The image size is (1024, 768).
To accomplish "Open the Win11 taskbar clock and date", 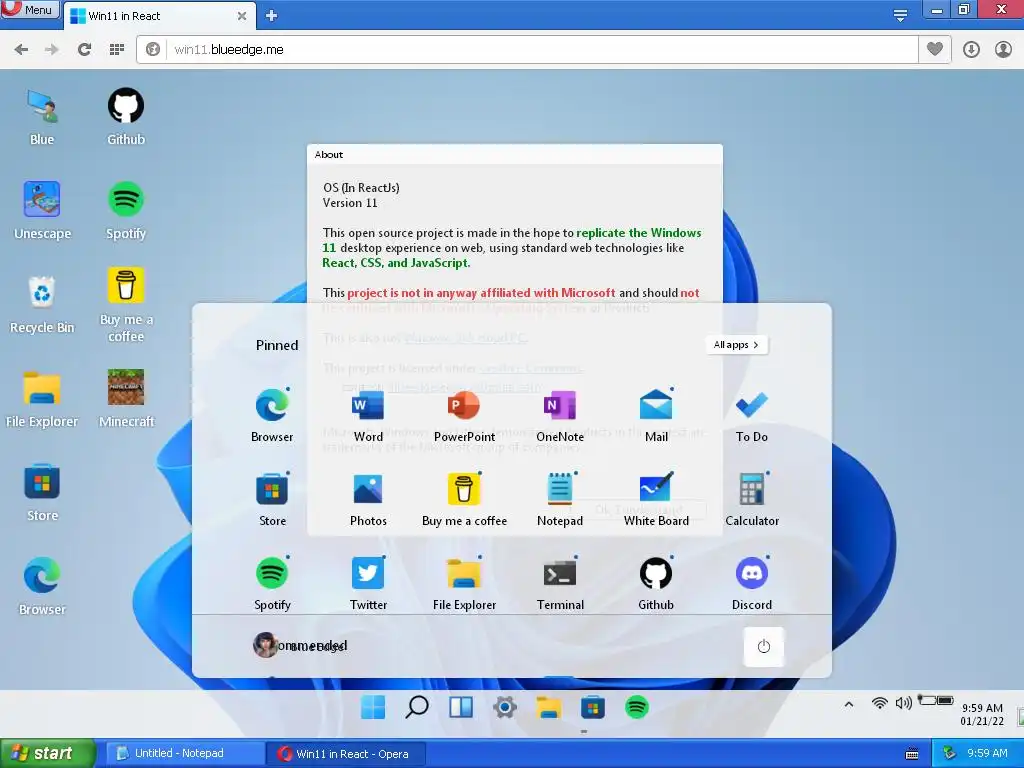I will tap(982, 714).
